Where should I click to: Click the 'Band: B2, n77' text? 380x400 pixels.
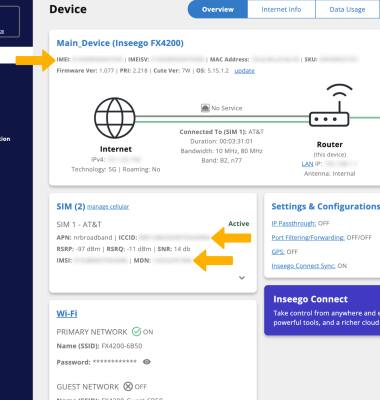pos(222,160)
